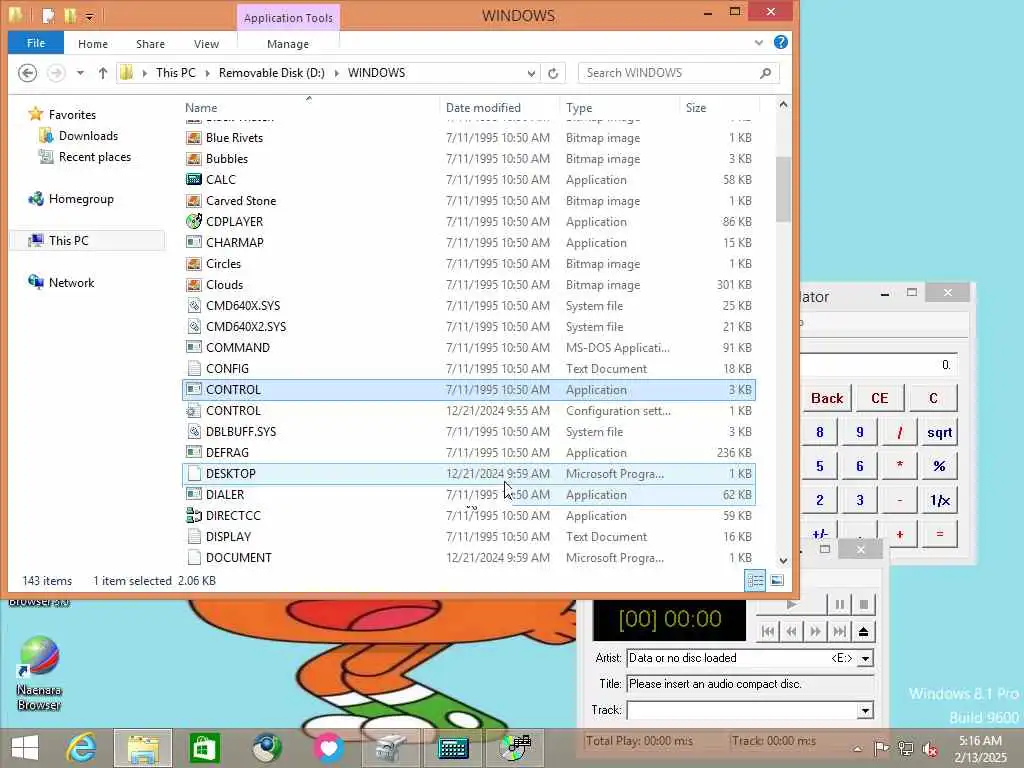Open the Naenara Browser desktop shortcut
The width and height of the screenshot is (1024, 768).
click(39, 674)
